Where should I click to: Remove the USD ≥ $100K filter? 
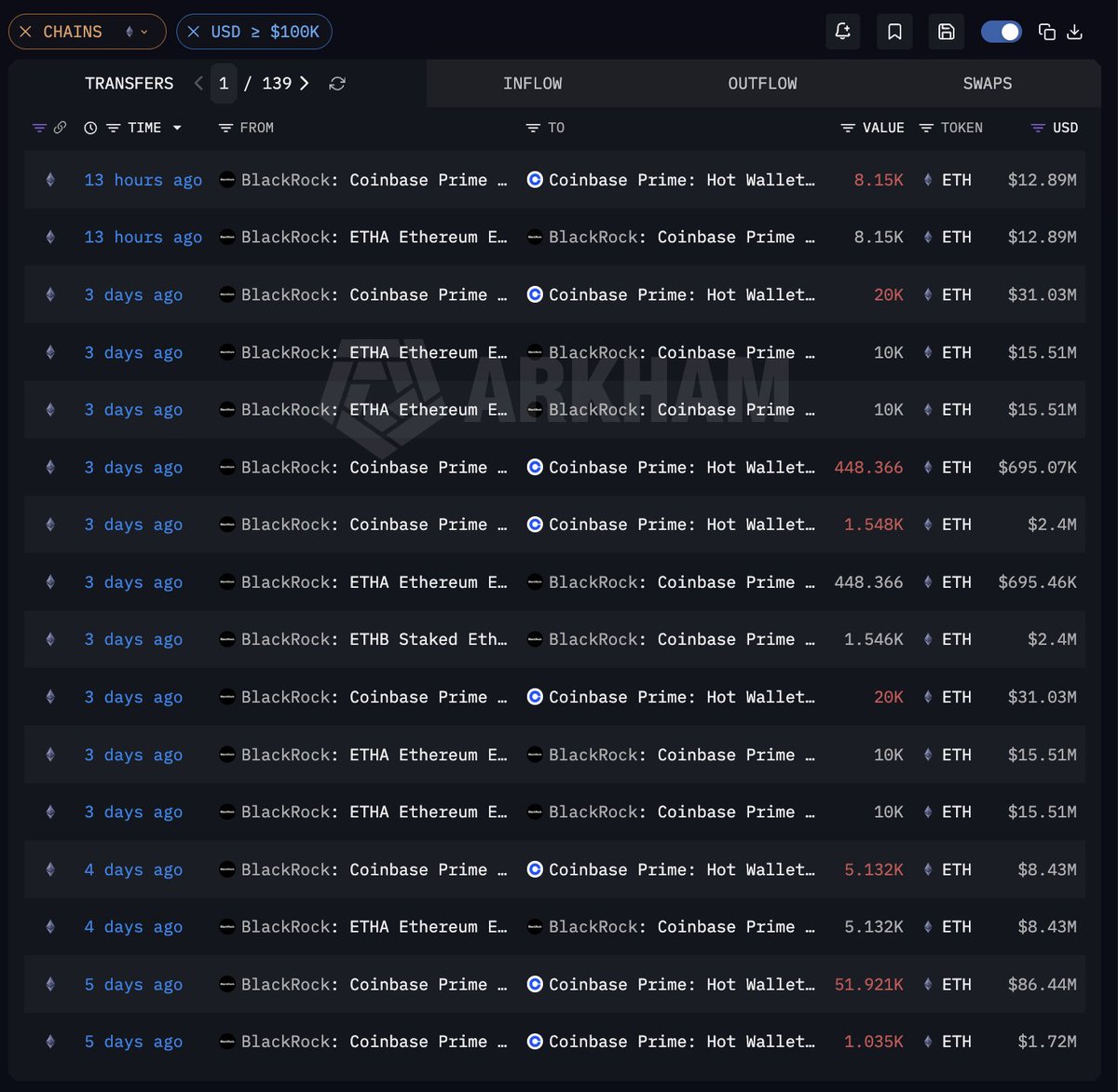[194, 32]
